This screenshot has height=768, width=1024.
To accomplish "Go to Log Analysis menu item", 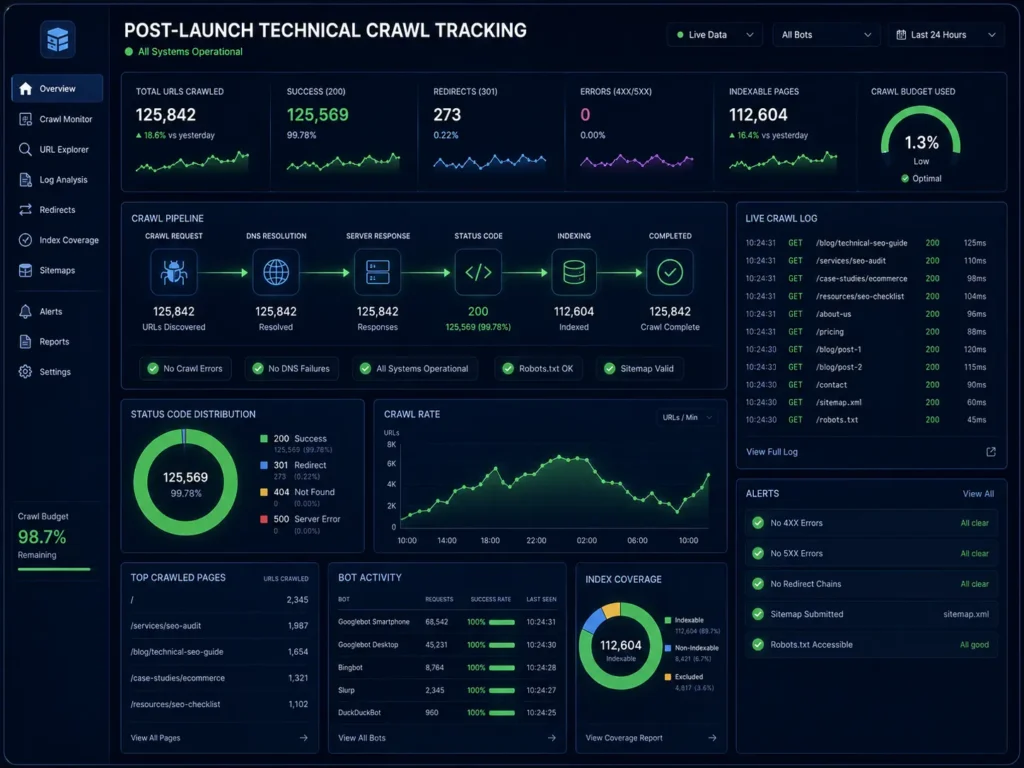I will click(57, 180).
